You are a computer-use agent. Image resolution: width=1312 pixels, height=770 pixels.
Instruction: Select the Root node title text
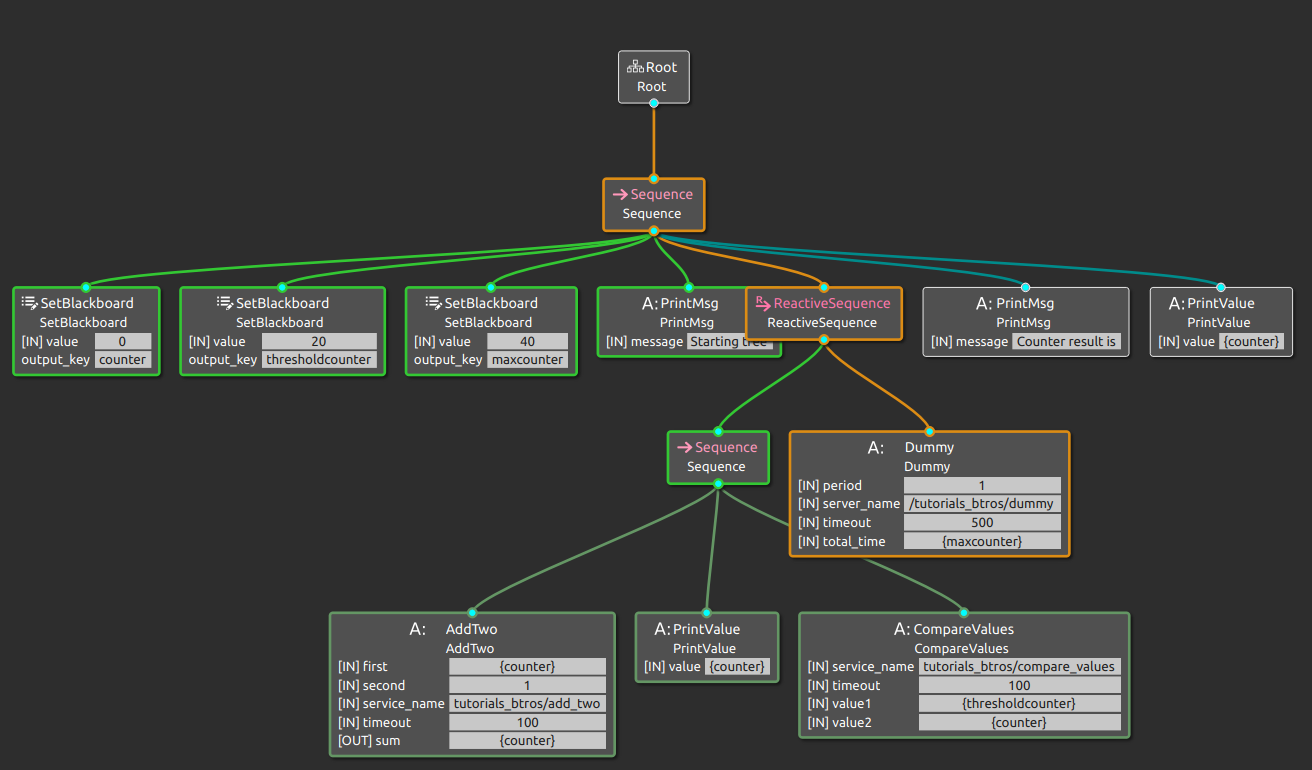coord(662,67)
